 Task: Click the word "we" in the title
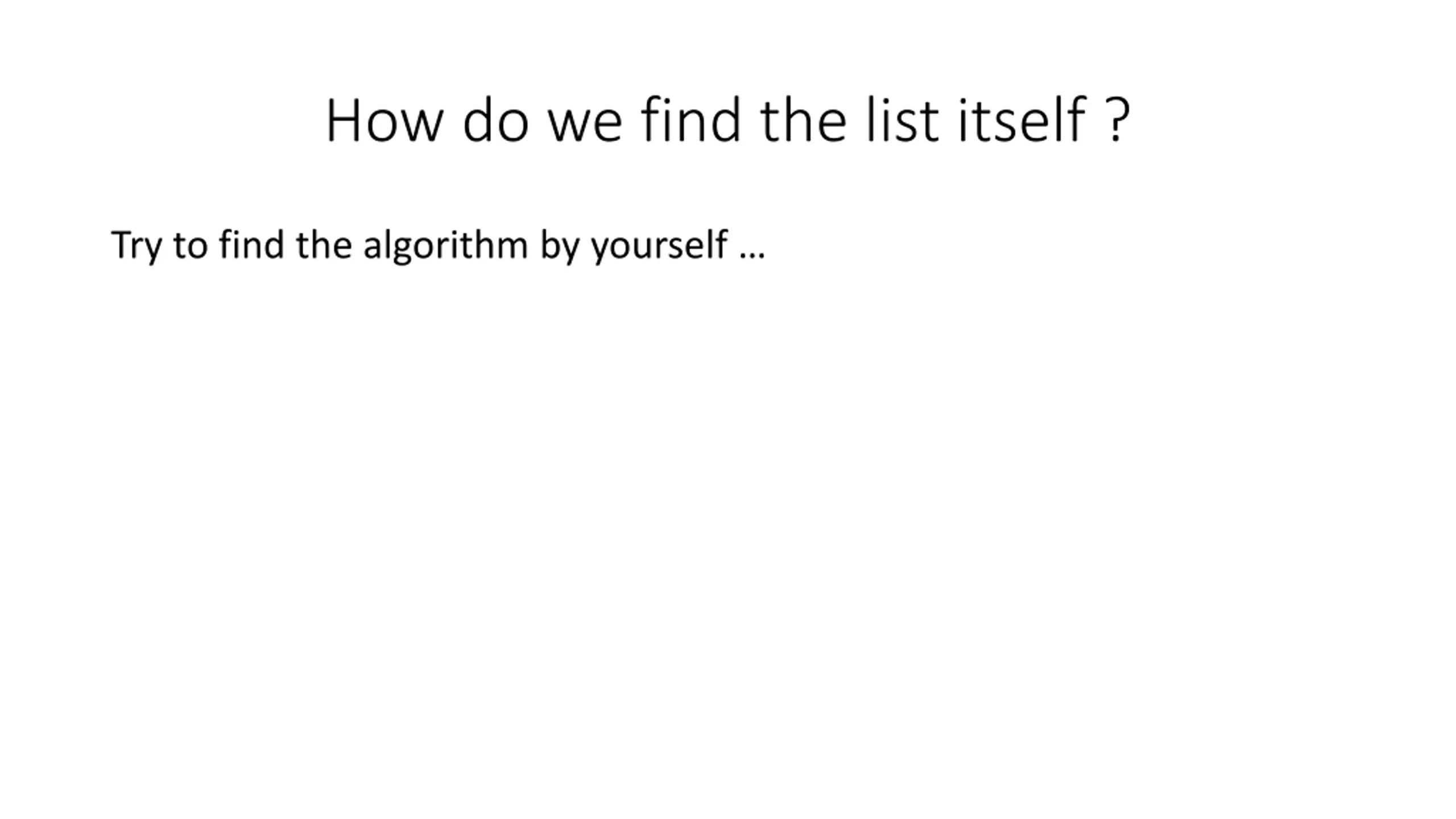pyautogui.click(x=585, y=126)
